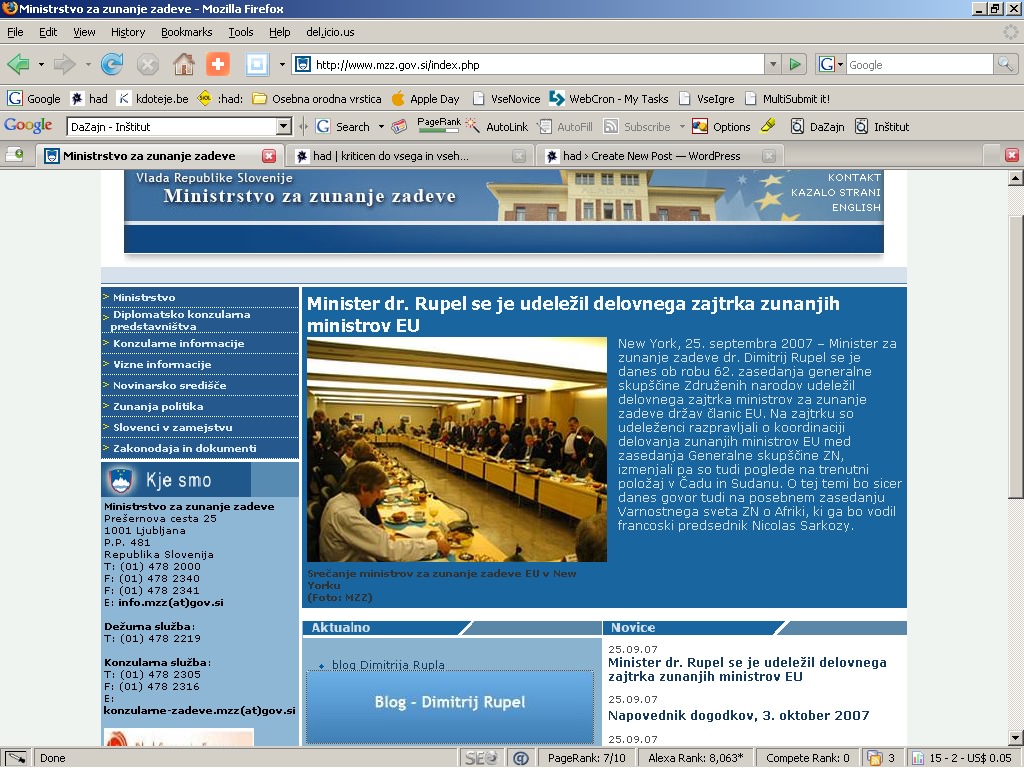Switch site to ENGLISH
This screenshot has height=768, width=1024.
(856, 207)
